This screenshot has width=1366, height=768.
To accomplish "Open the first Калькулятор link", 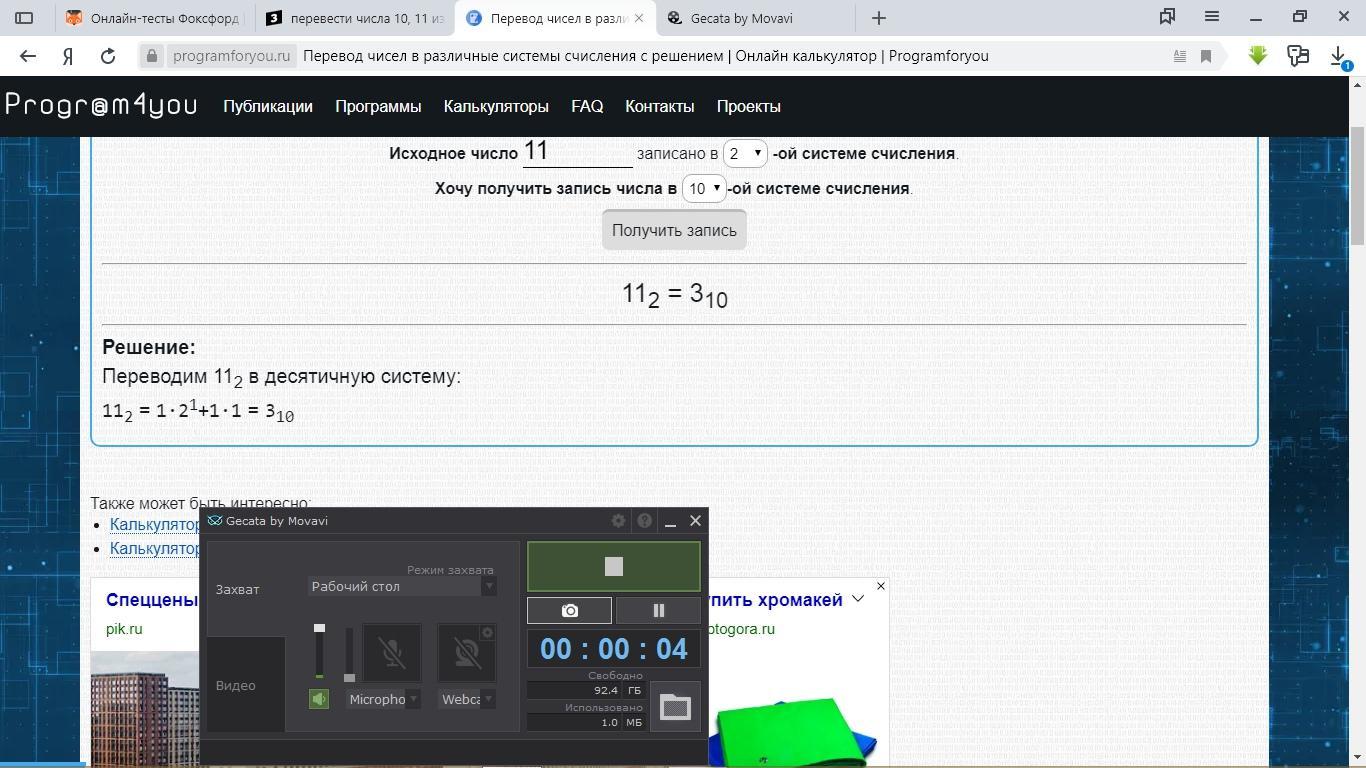I will (x=155, y=525).
